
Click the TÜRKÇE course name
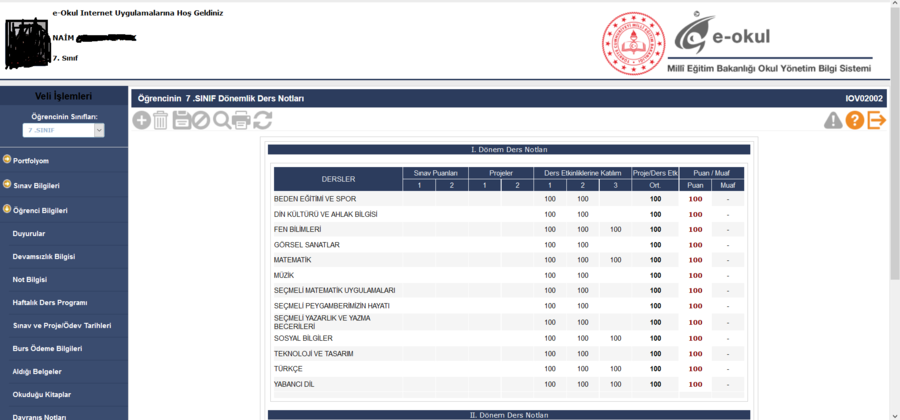coord(288,369)
